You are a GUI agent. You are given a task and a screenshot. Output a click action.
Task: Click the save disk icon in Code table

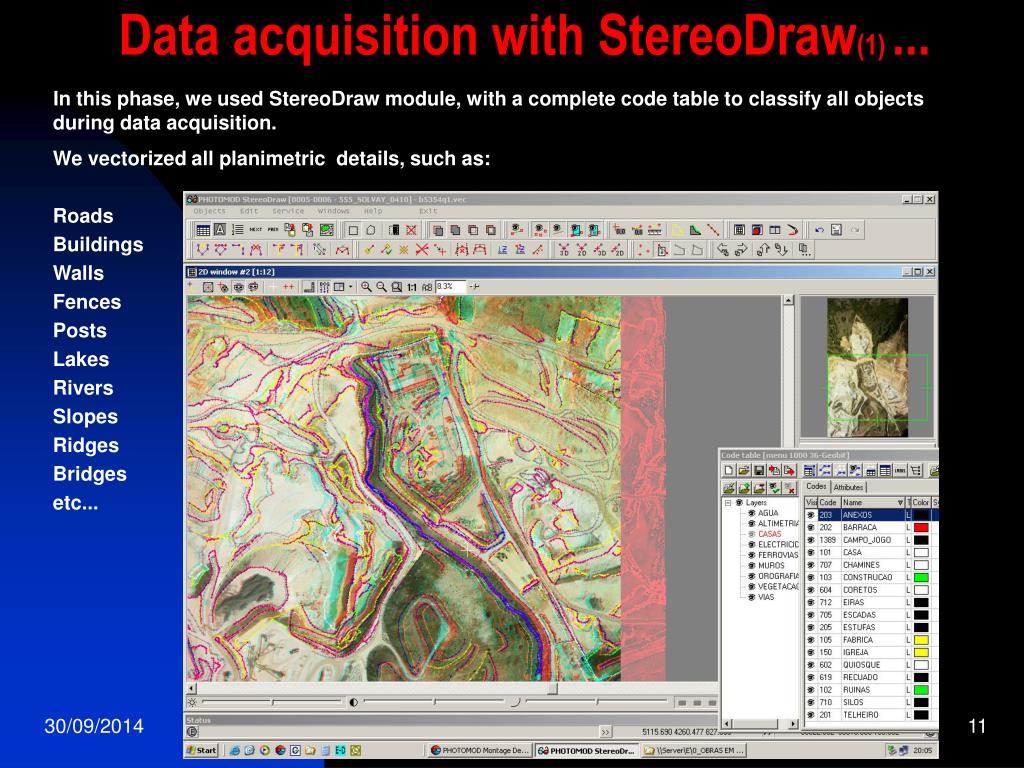click(x=759, y=470)
